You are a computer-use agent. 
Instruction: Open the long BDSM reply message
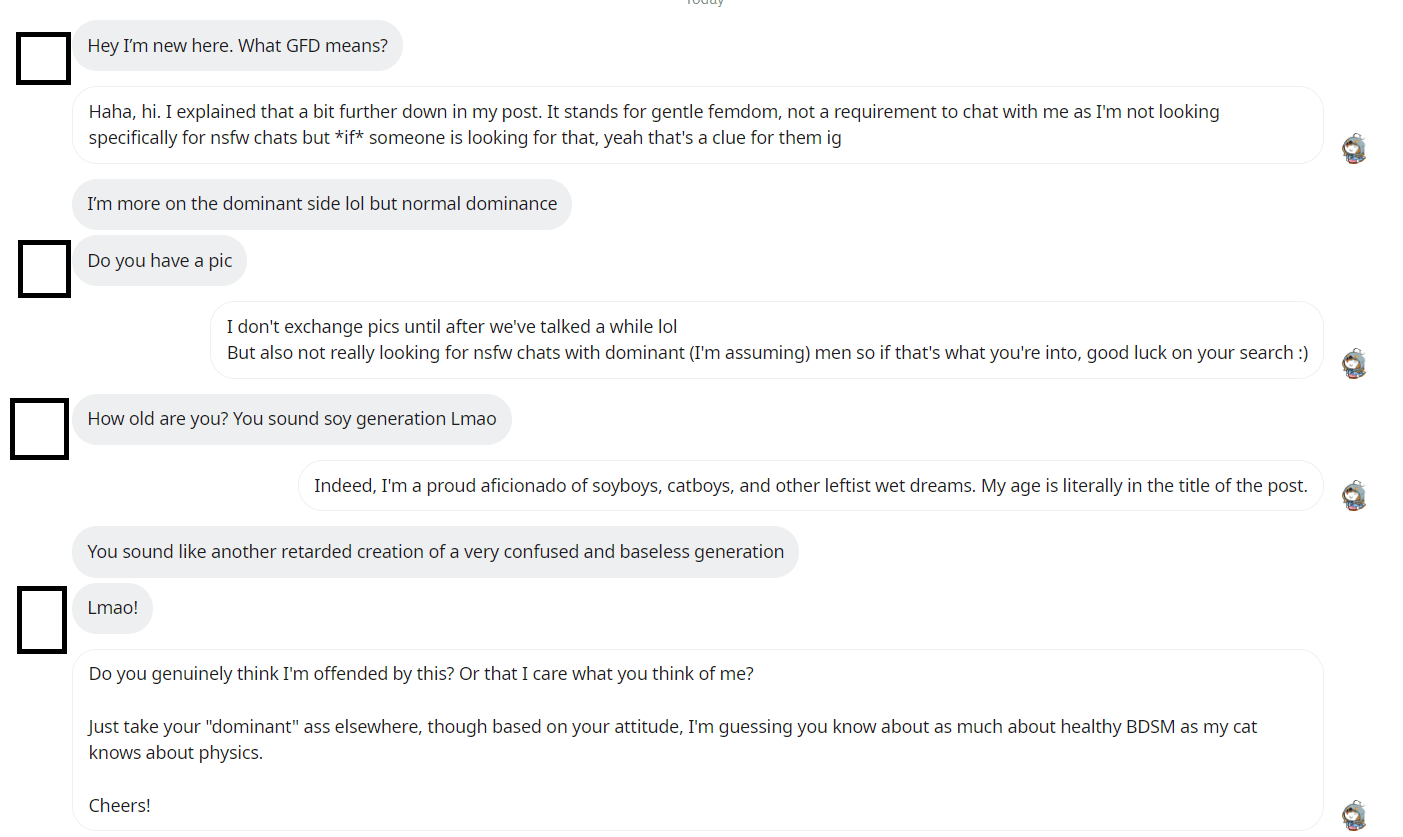697,739
